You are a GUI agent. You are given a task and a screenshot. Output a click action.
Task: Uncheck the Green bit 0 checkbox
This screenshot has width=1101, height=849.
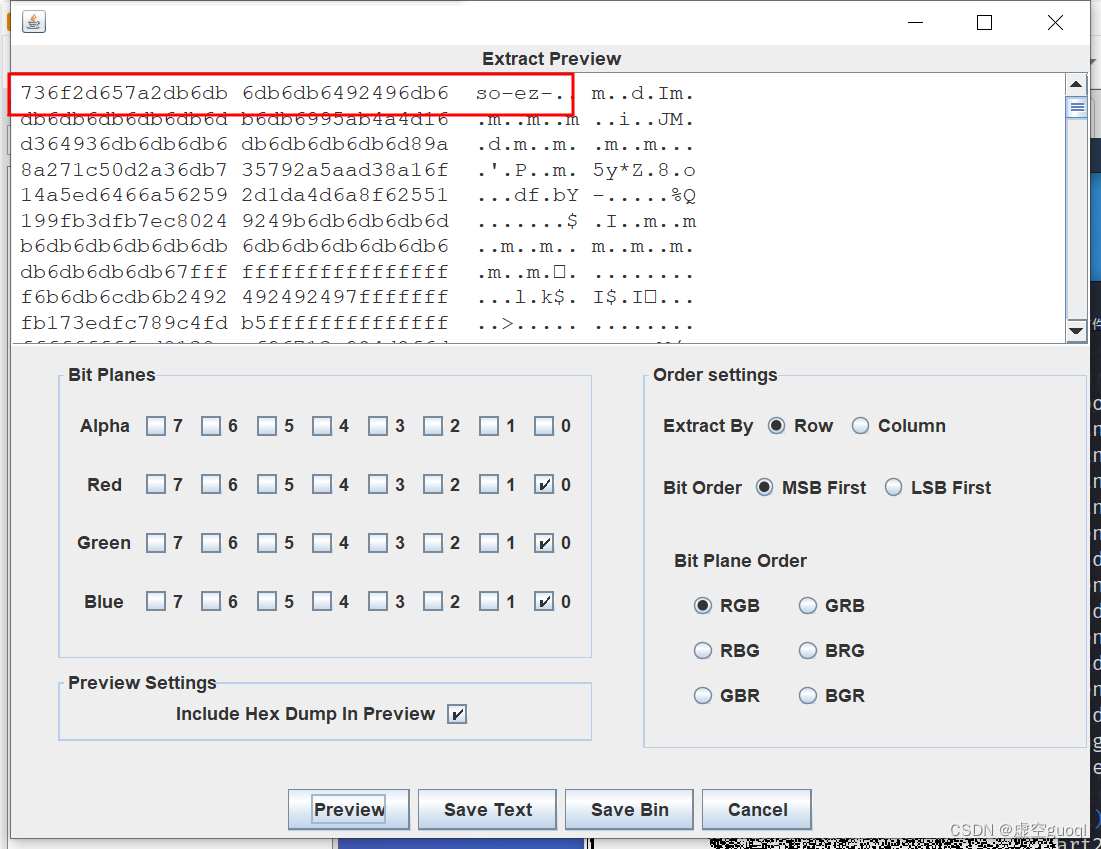pos(545,542)
